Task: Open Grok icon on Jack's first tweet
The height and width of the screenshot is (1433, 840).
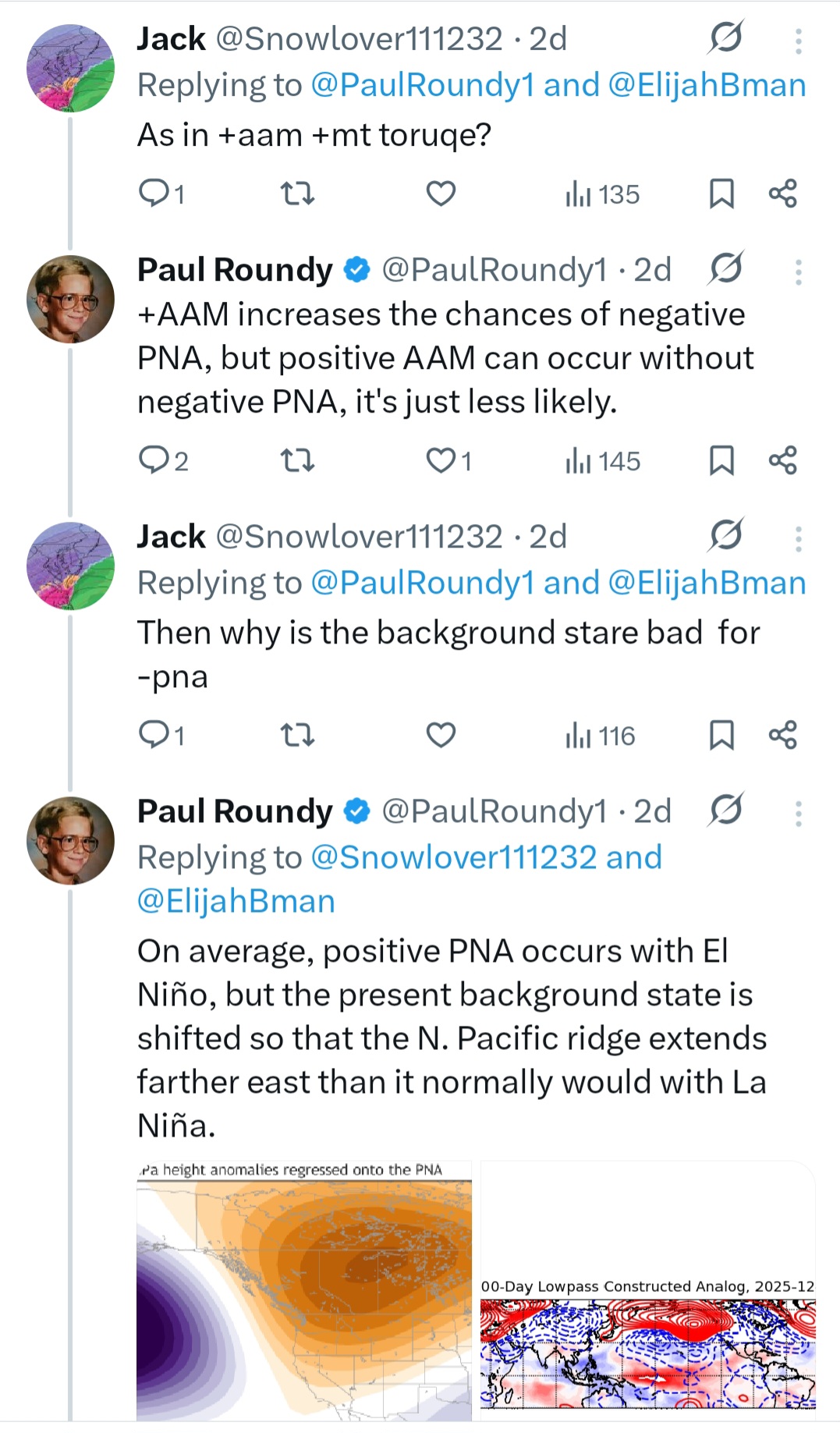Action: (x=725, y=37)
